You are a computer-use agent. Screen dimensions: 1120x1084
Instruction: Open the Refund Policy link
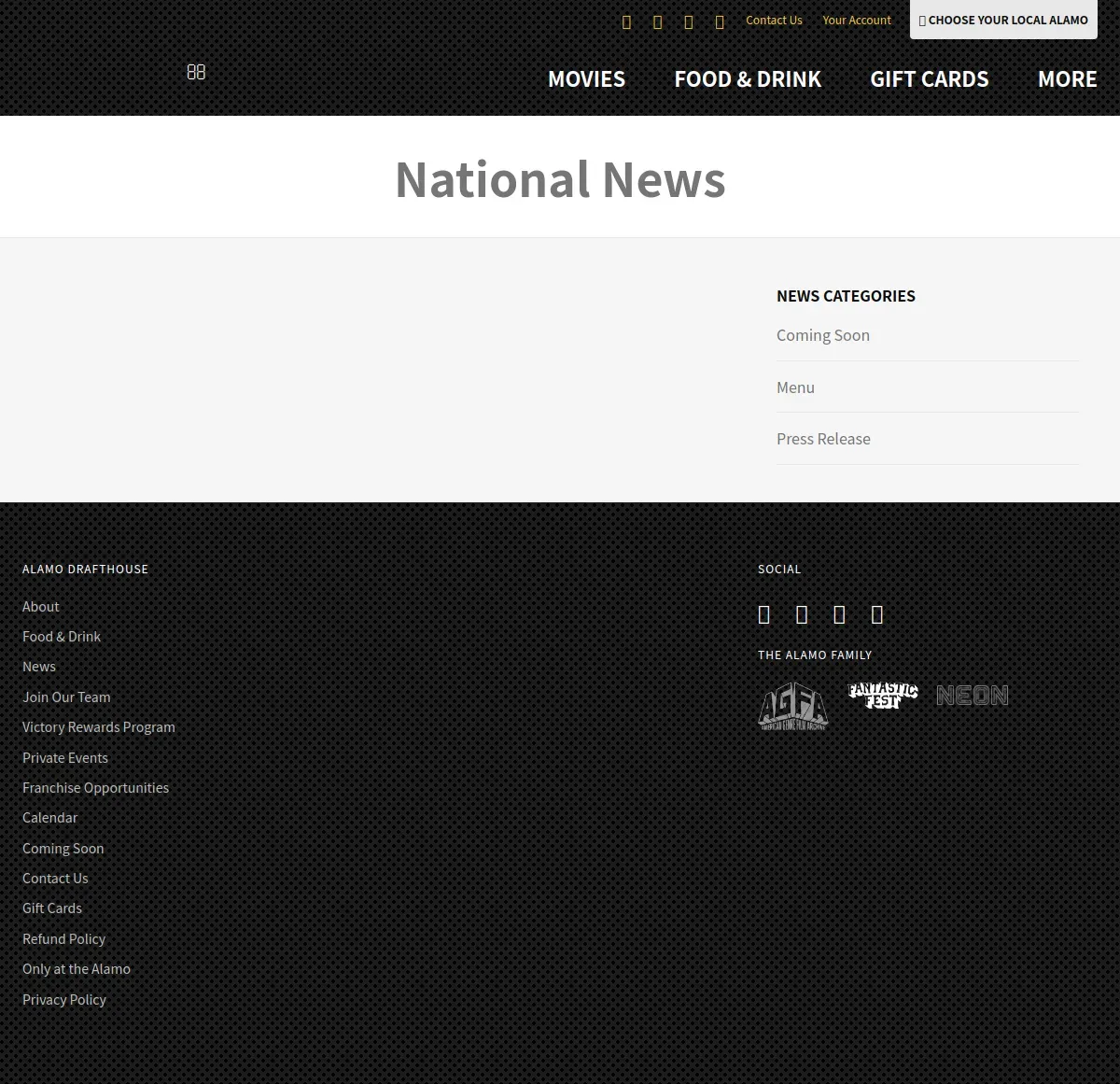click(63, 939)
